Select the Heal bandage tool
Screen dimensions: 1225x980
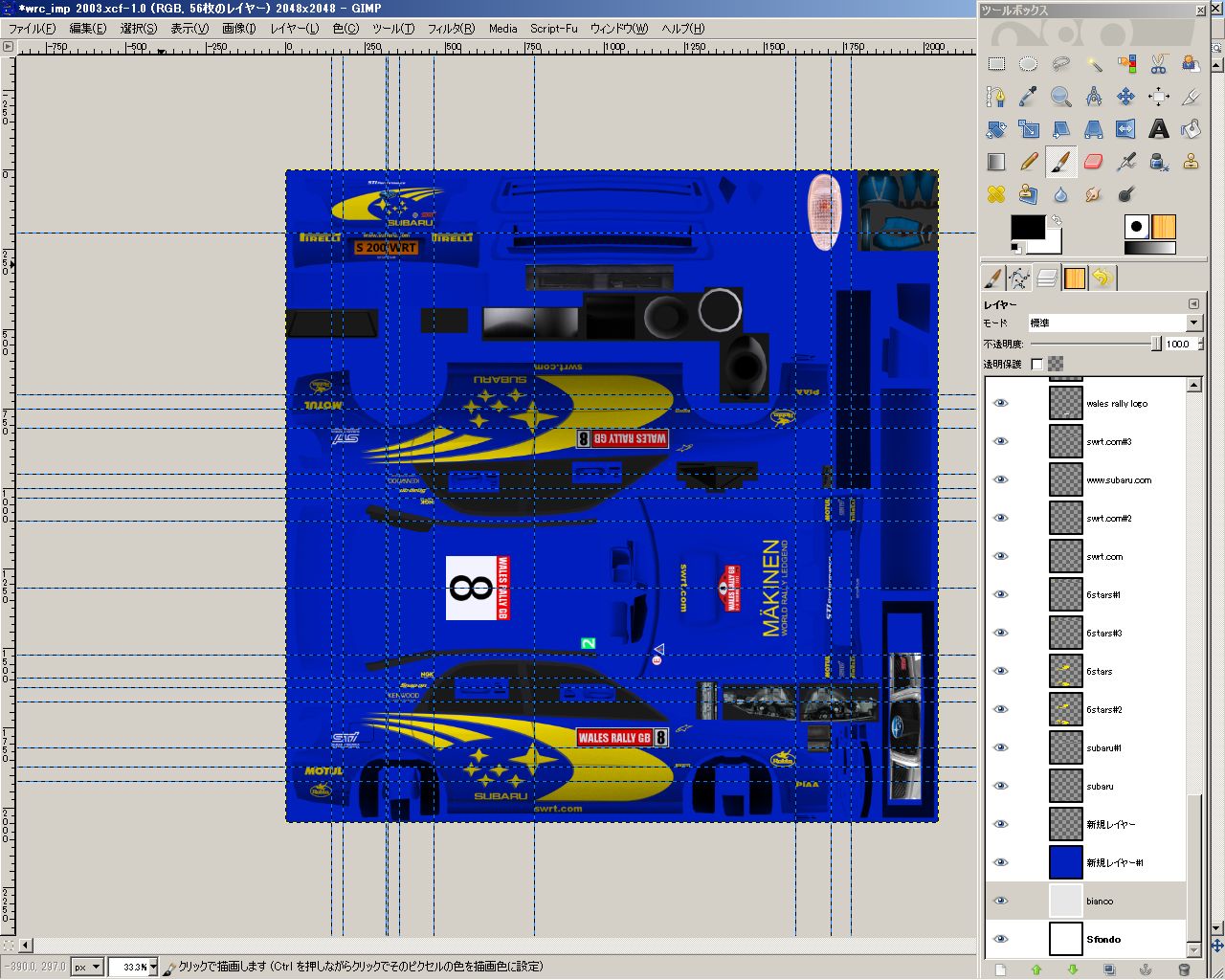[x=995, y=194]
